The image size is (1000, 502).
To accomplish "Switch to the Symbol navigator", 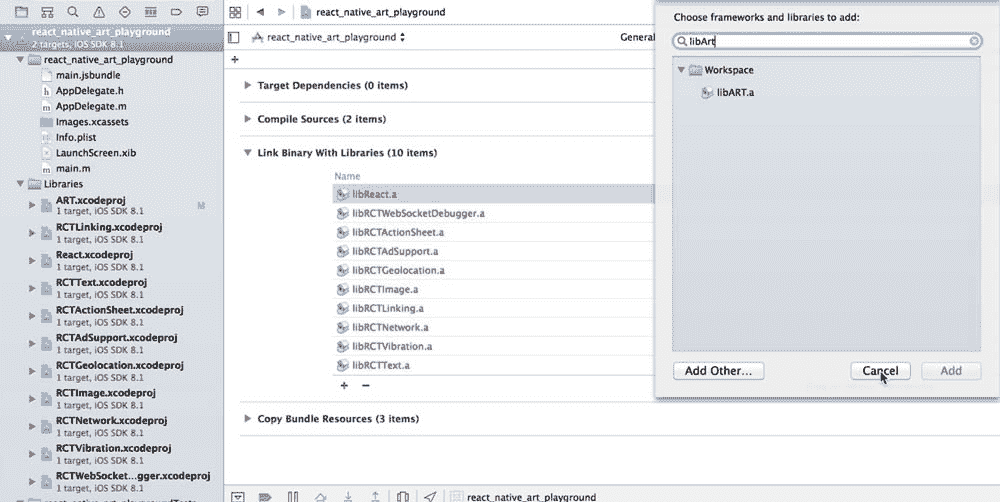I will click(x=46, y=11).
